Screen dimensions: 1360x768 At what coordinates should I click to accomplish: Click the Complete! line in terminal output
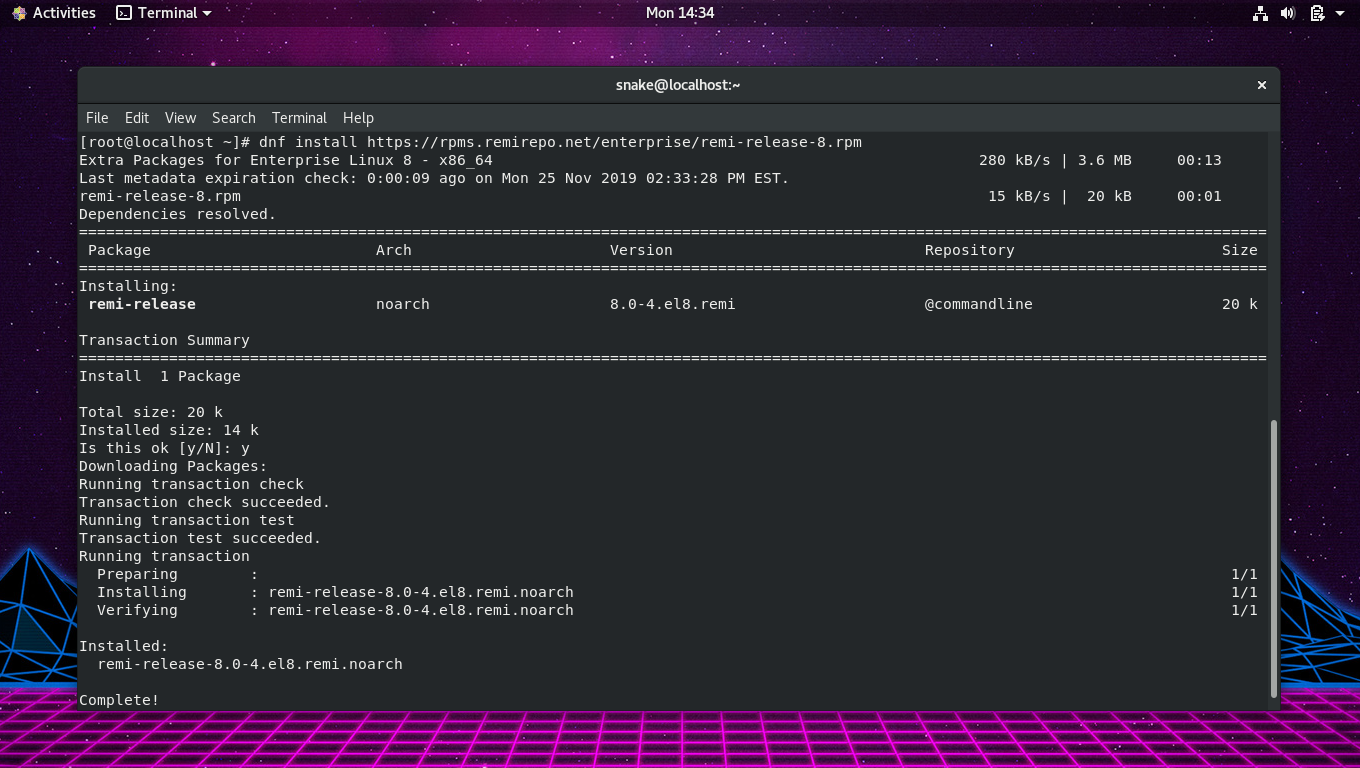(119, 700)
